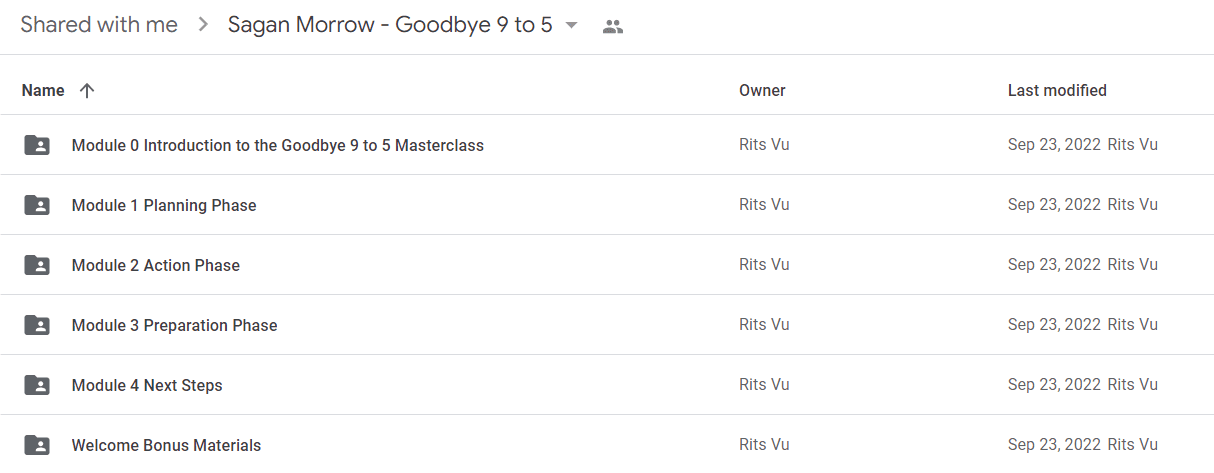Image resolution: width=1214 pixels, height=473 pixels.
Task: Click the Welcome Bonus Materials folder icon
Action: coord(37,445)
